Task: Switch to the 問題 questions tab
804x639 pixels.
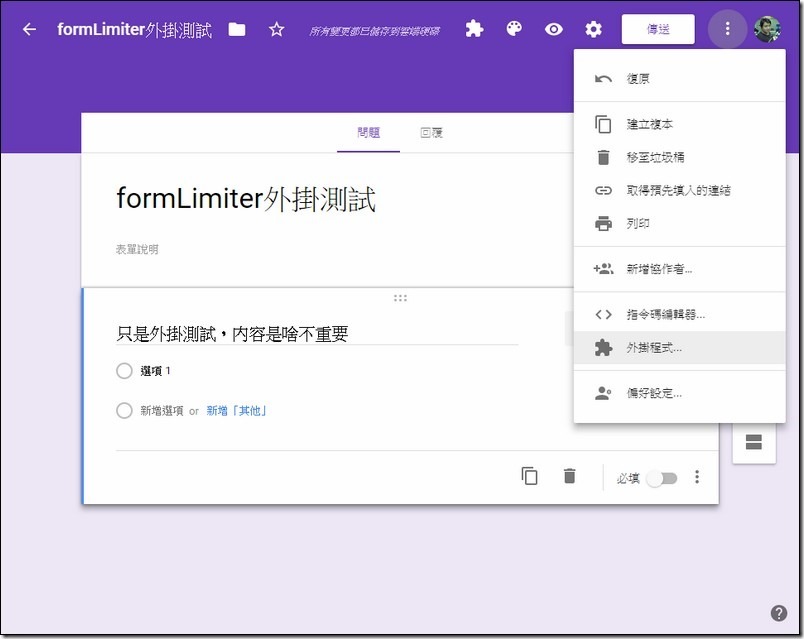Action: (x=368, y=133)
